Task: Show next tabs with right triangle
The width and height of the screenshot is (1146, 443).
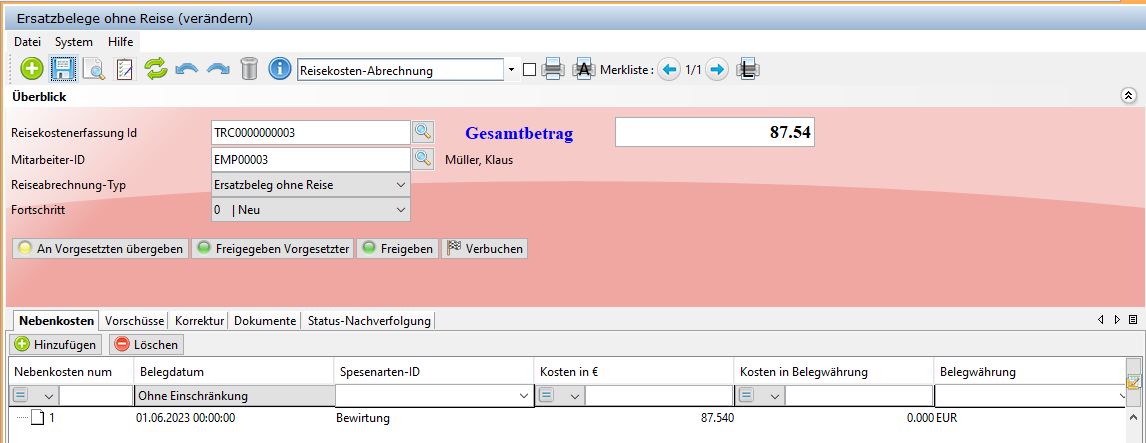Action: (x=1117, y=319)
